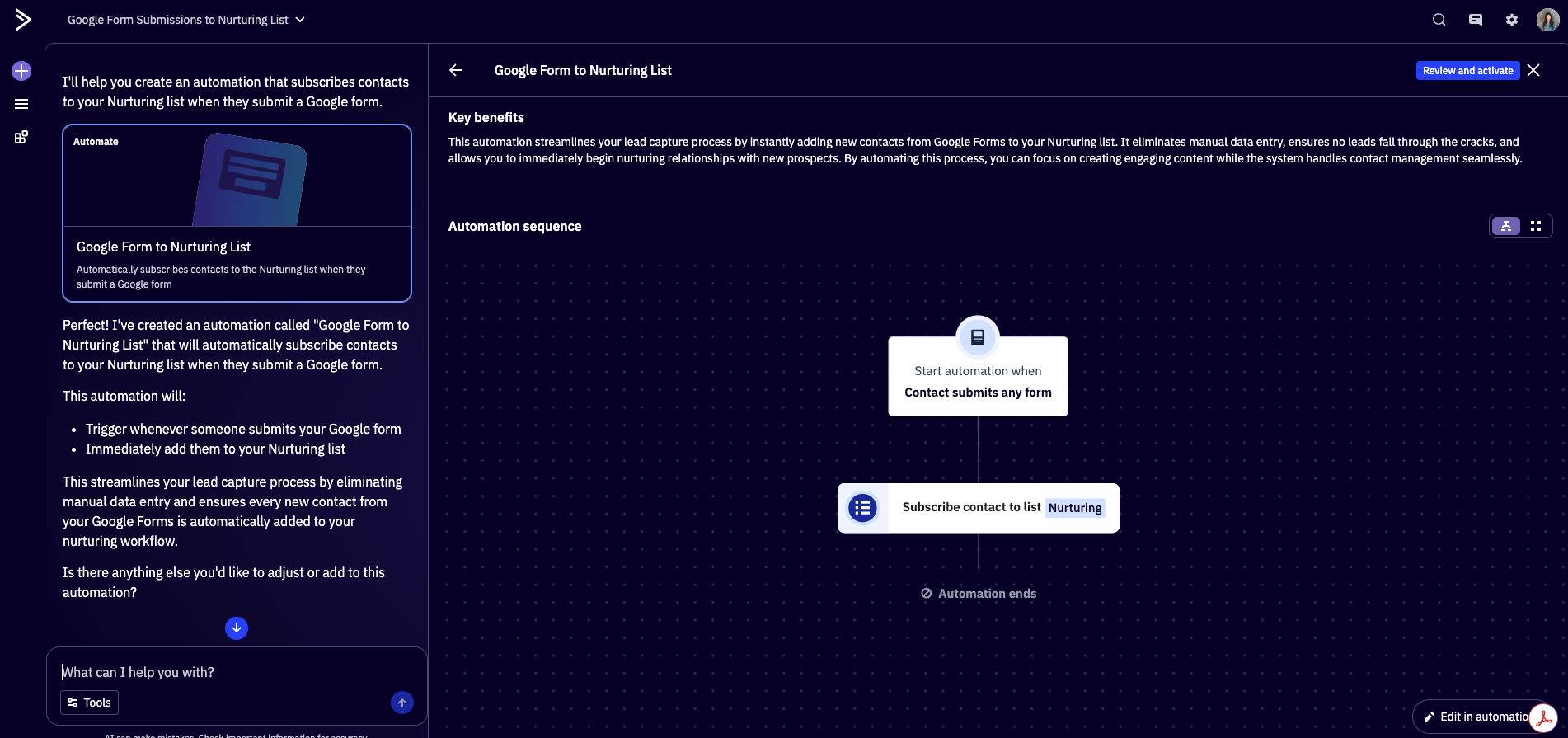
Task: Go back with the left arrow icon
Action: [455, 70]
